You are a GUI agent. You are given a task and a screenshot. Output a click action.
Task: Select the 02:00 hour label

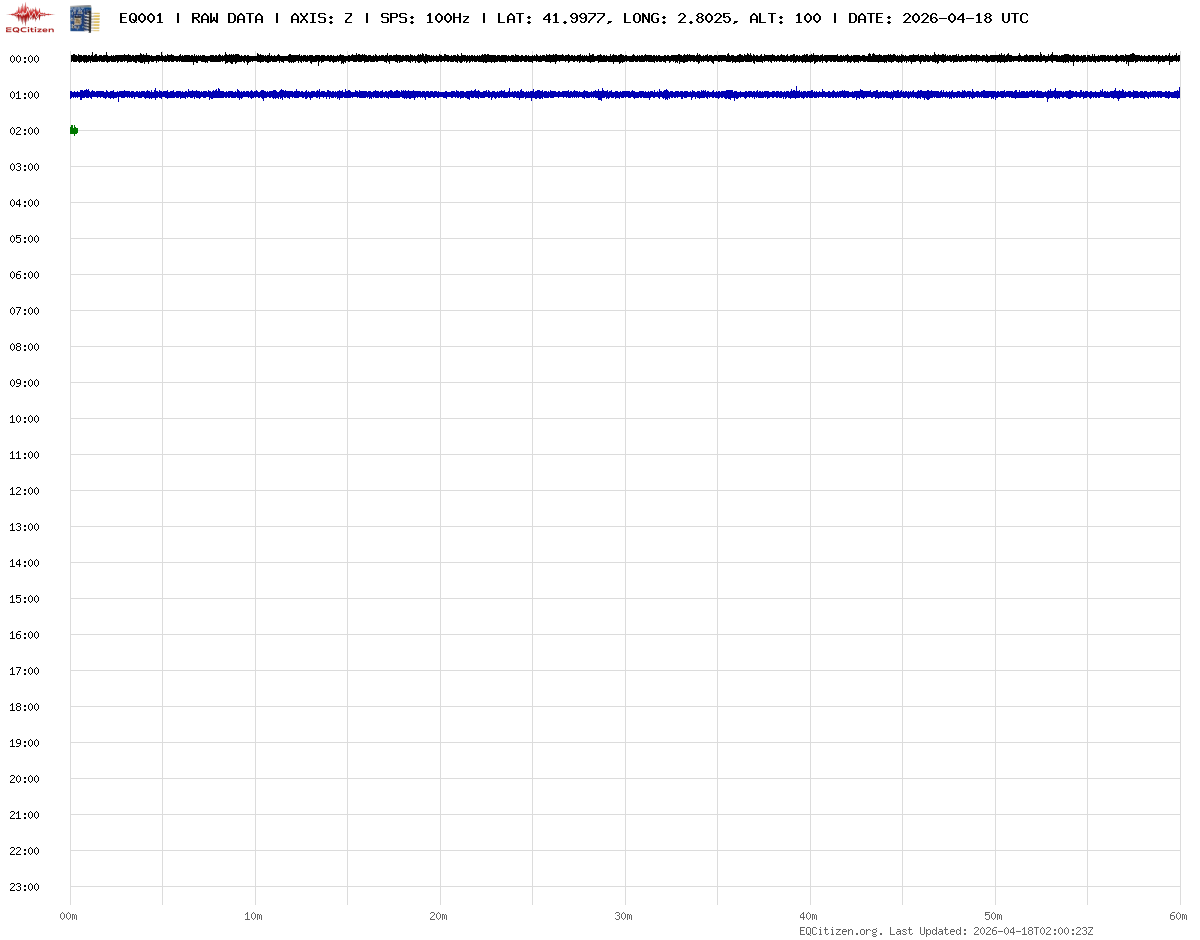point(24,131)
